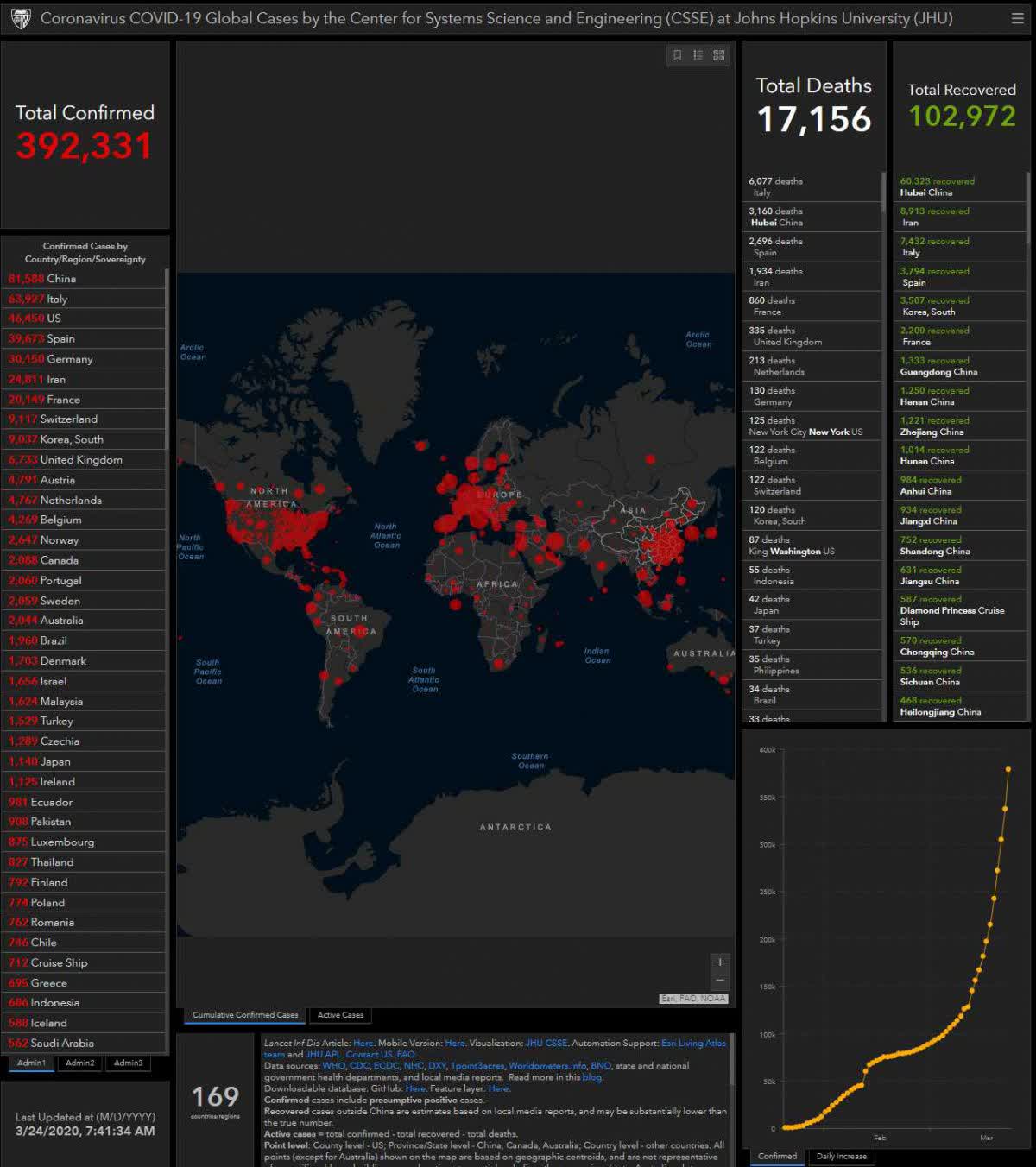
Task: Select the Confirmed chart tab
Action: click(777, 1156)
